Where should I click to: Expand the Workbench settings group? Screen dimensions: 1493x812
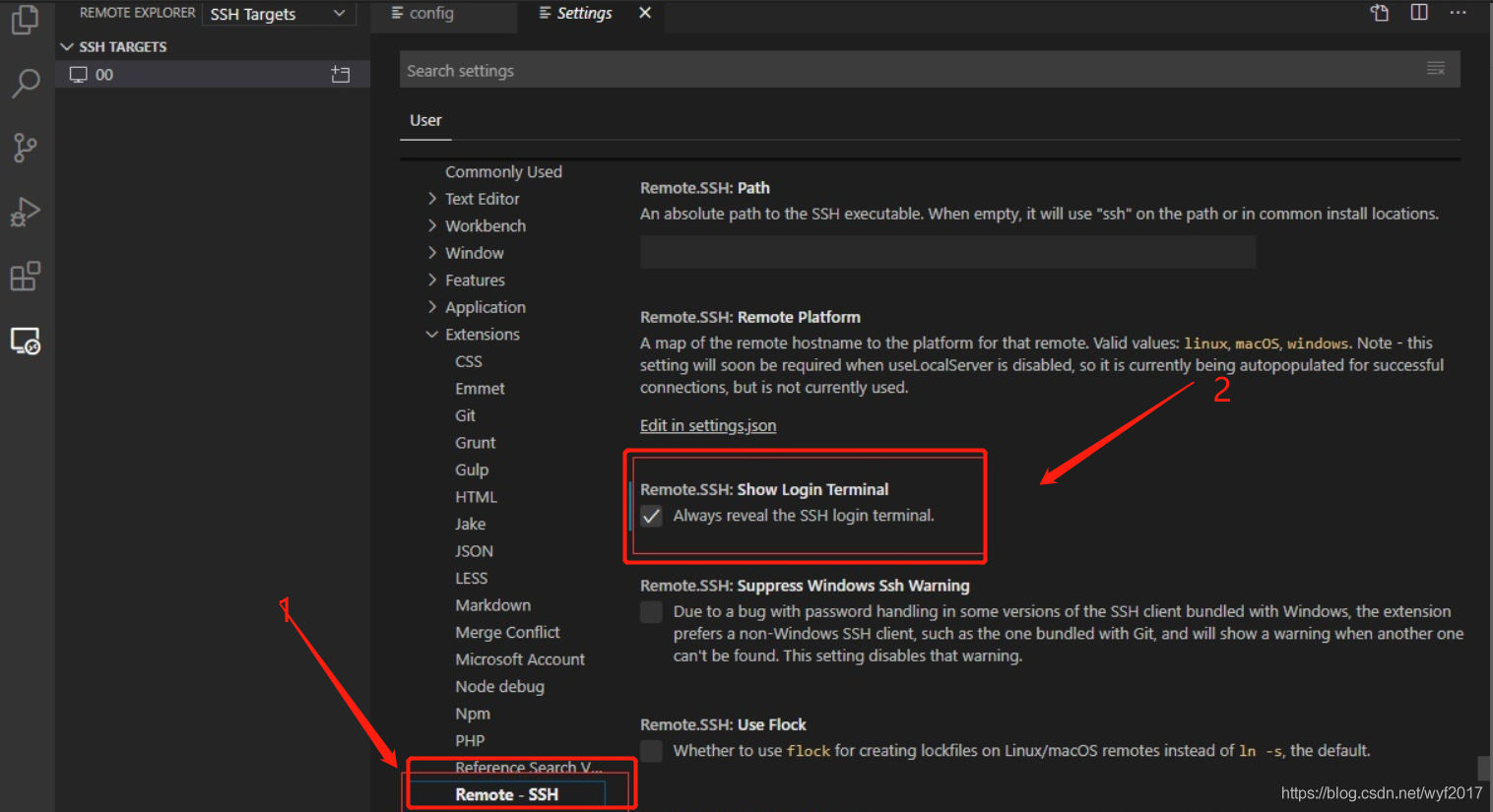click(432, 225)
